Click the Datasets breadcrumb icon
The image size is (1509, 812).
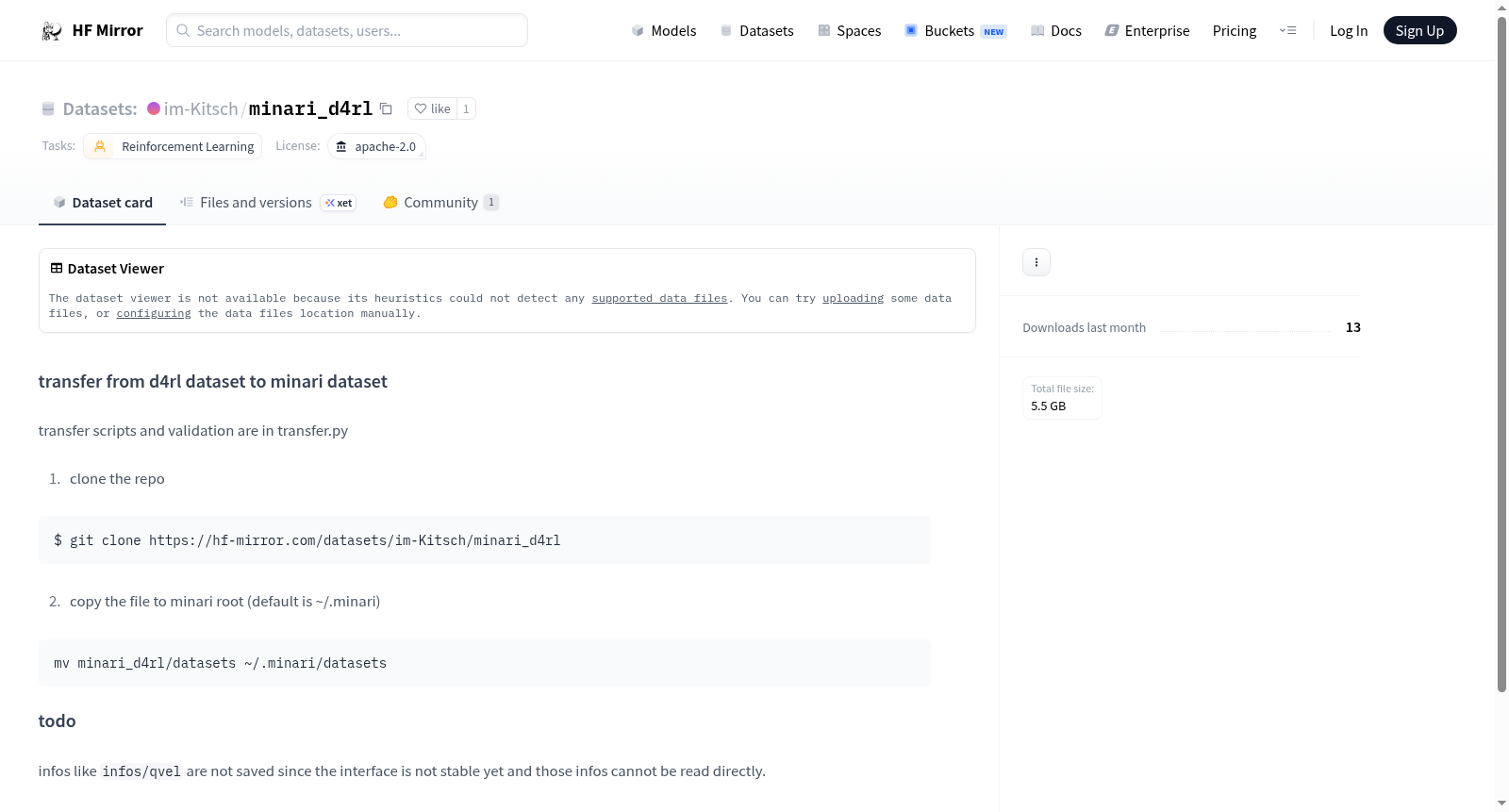[x=48, y=109]
